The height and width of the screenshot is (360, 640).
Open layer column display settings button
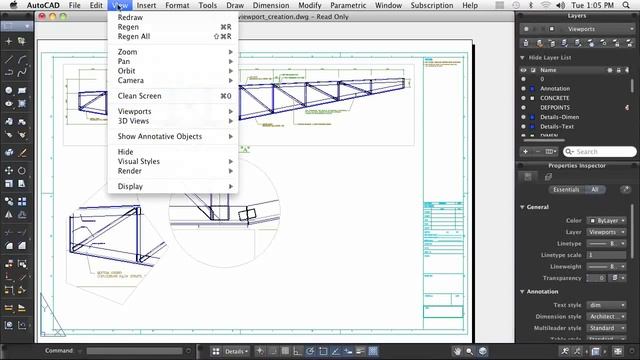551,151
